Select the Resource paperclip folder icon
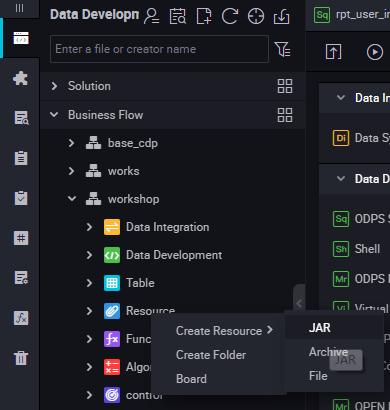The width and height of the screenshot is (390, 410). [112, 311]
